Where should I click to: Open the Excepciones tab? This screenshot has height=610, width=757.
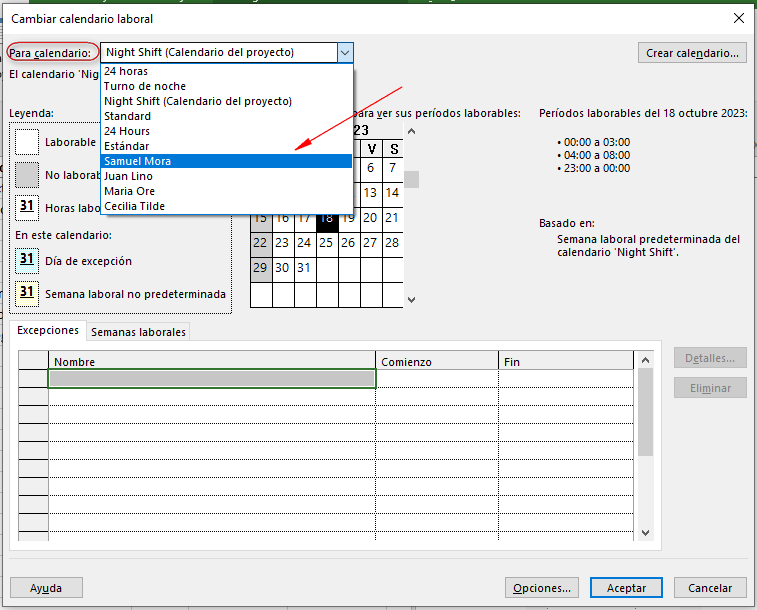tap(48, 331)
